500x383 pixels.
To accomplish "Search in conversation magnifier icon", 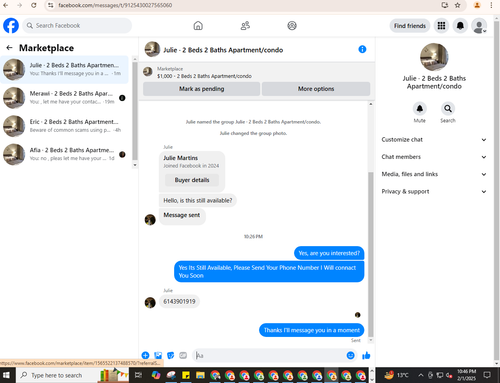I will pyautogui.click(x=448, y=109).
